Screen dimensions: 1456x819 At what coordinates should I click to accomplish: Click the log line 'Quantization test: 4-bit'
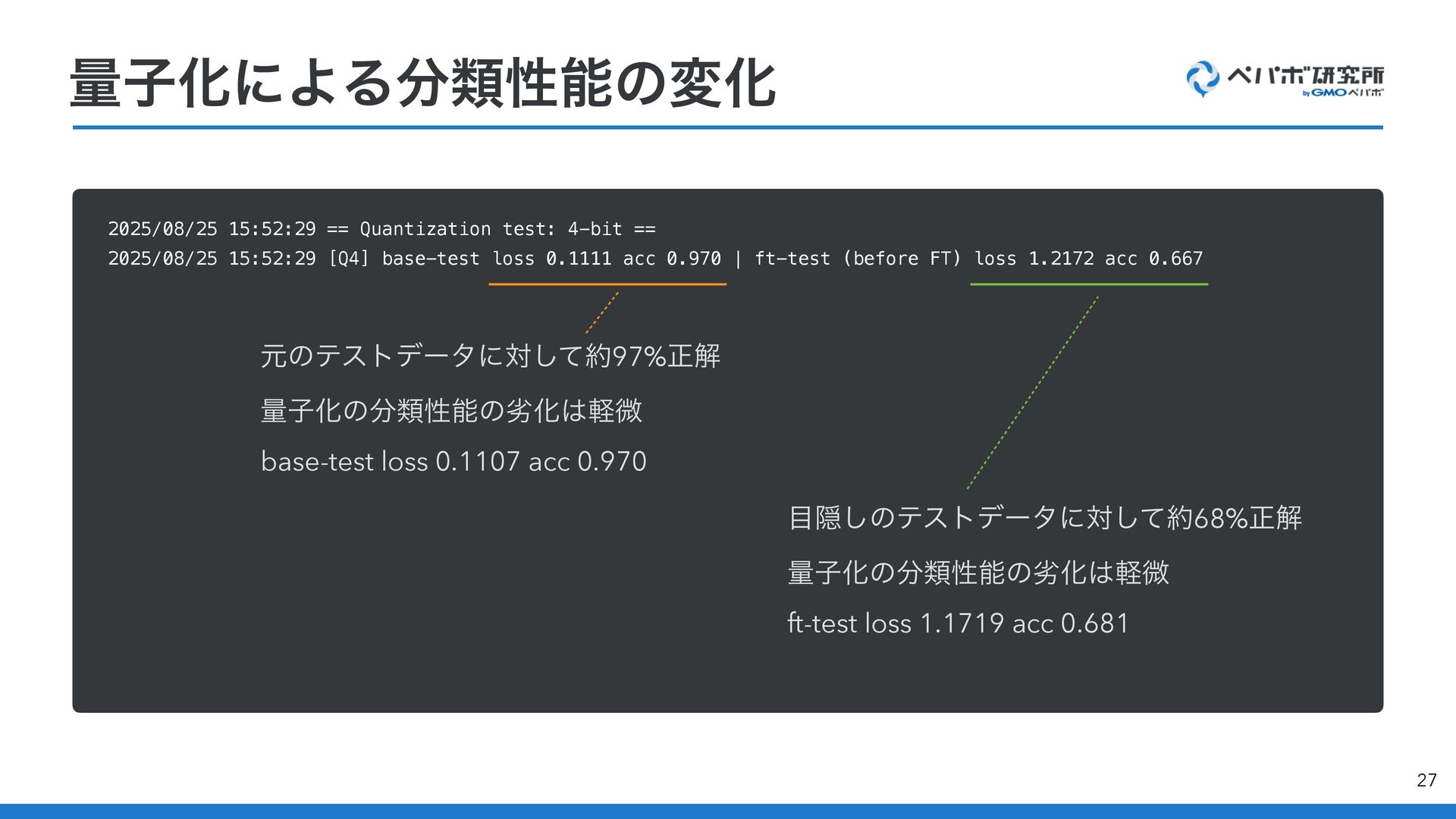pos(381,228)
